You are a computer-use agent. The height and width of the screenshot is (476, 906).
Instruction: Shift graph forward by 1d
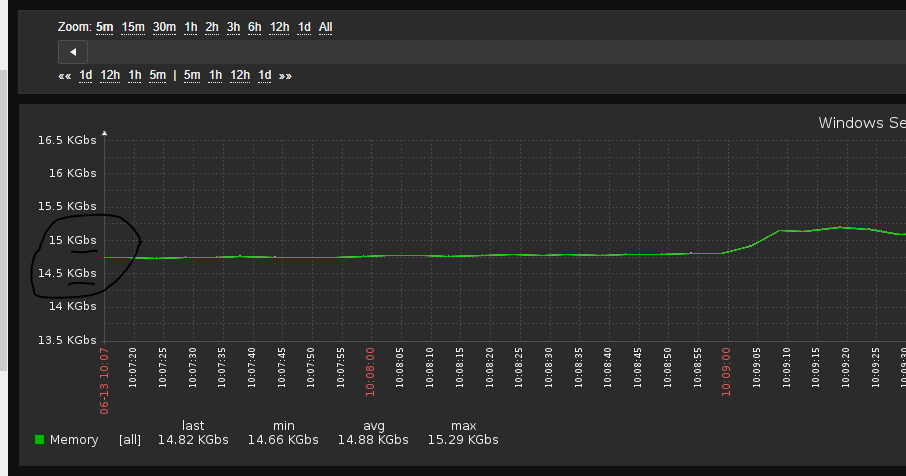pyautogui.click(x=265, y=75)
